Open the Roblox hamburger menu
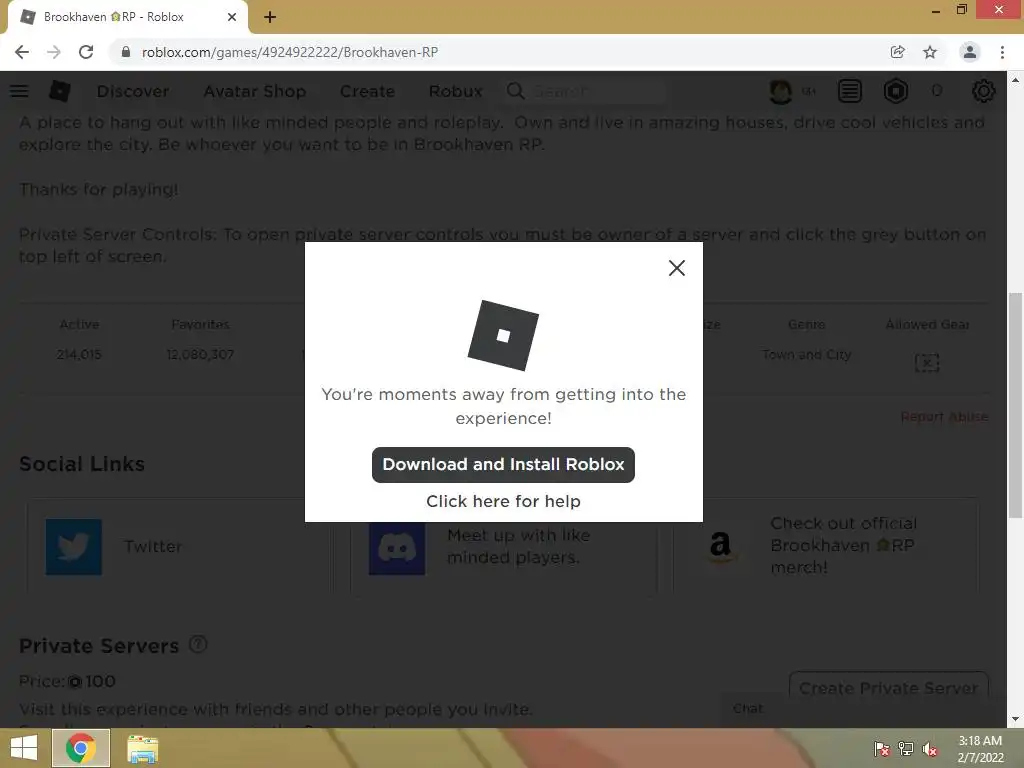 click(19, 91)
